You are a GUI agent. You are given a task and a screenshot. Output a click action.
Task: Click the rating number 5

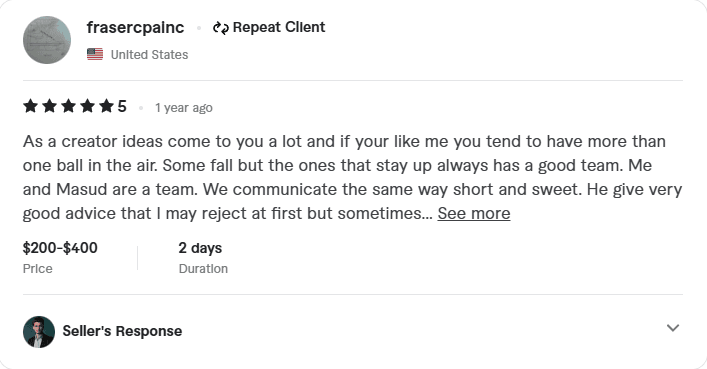[x=122, y=106]
